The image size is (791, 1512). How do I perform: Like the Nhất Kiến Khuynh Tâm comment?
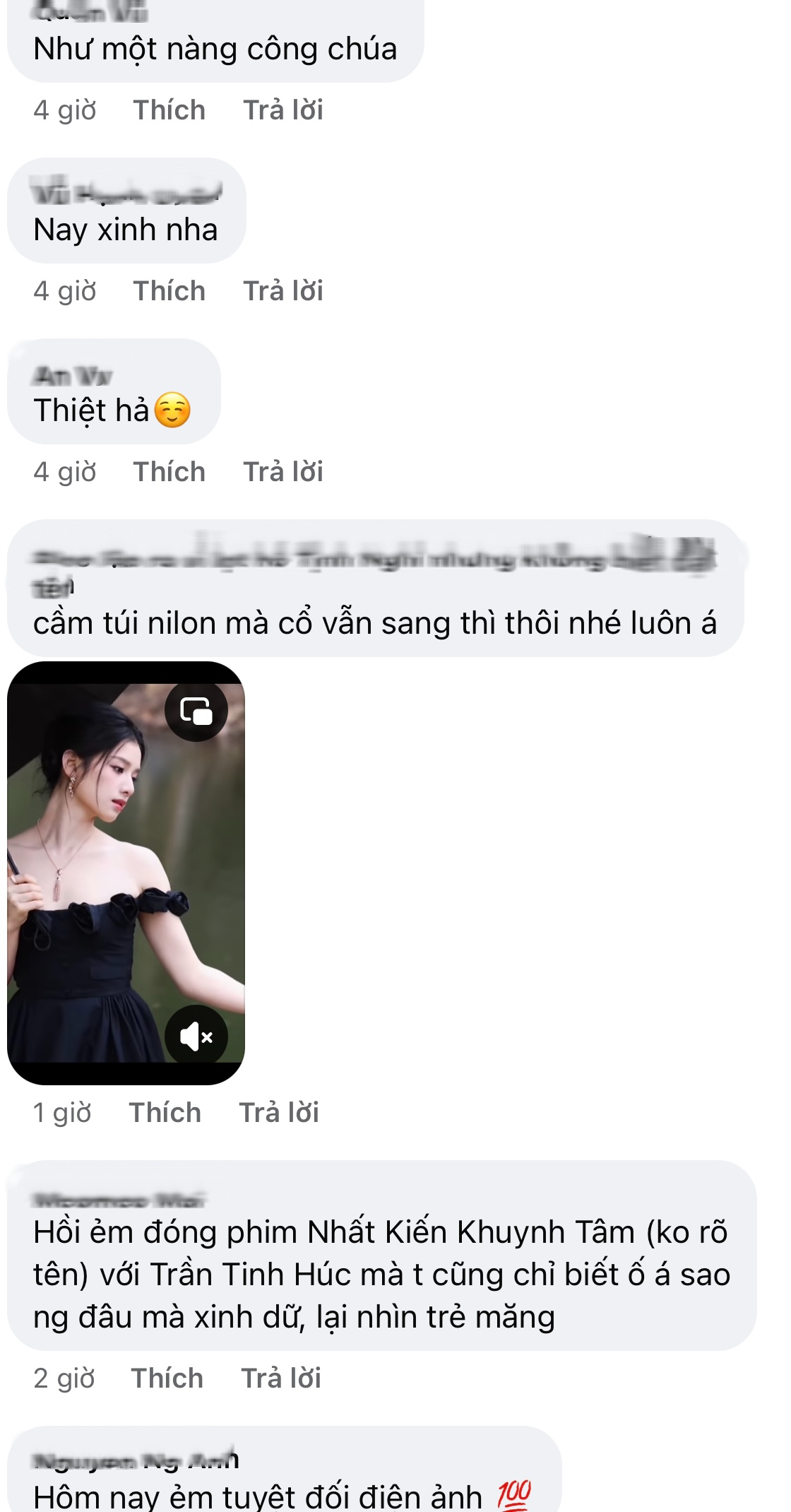[167, 1378]
